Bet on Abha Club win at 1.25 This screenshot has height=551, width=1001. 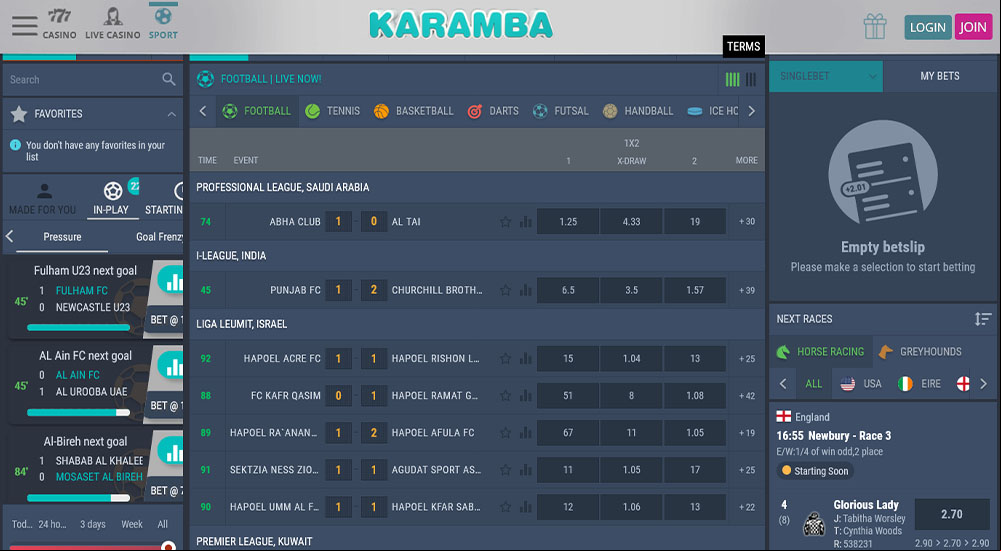pyautogui.click(x=568, y=222)
